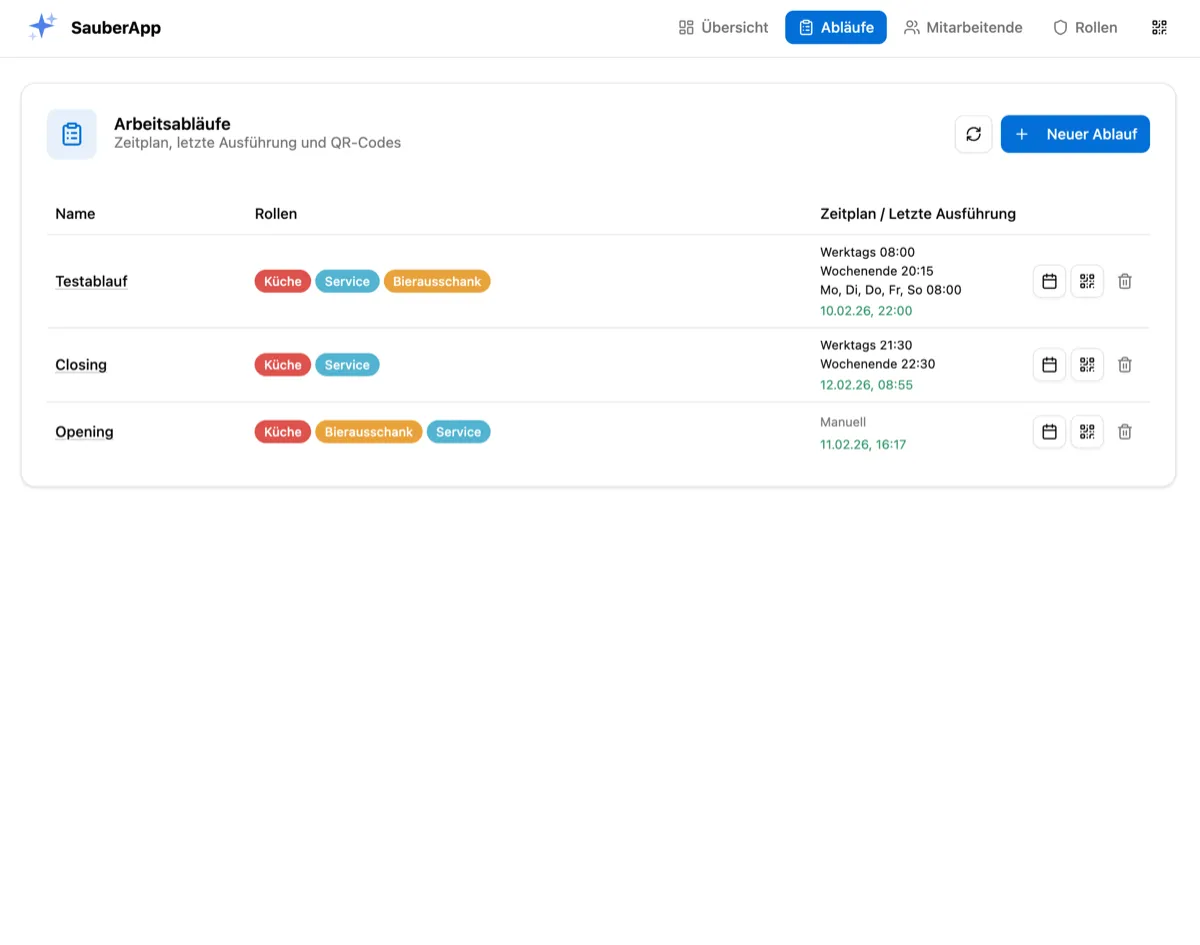The width and height of the screenshot is (1200, 945).
Task: Remove the Closing workflow via trash icon
Action: 1124,364
